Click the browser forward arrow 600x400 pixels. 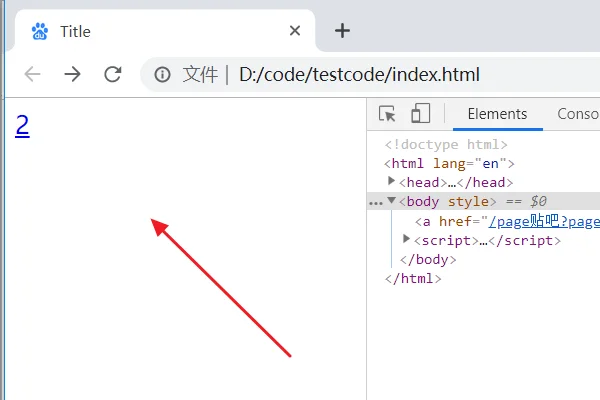coord(72,74)
